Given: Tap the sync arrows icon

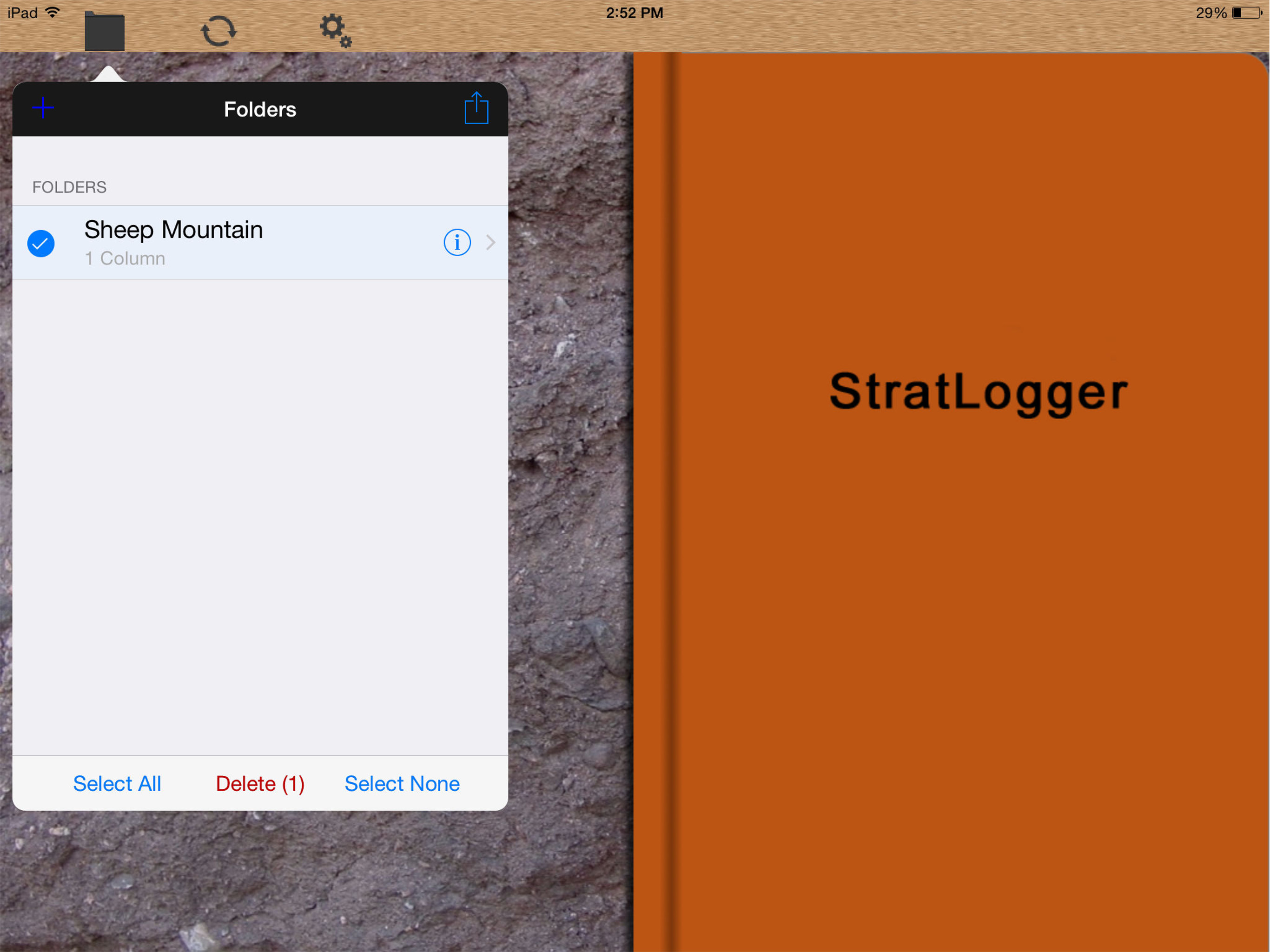Looking at the screenshot, I should point(218,30).
